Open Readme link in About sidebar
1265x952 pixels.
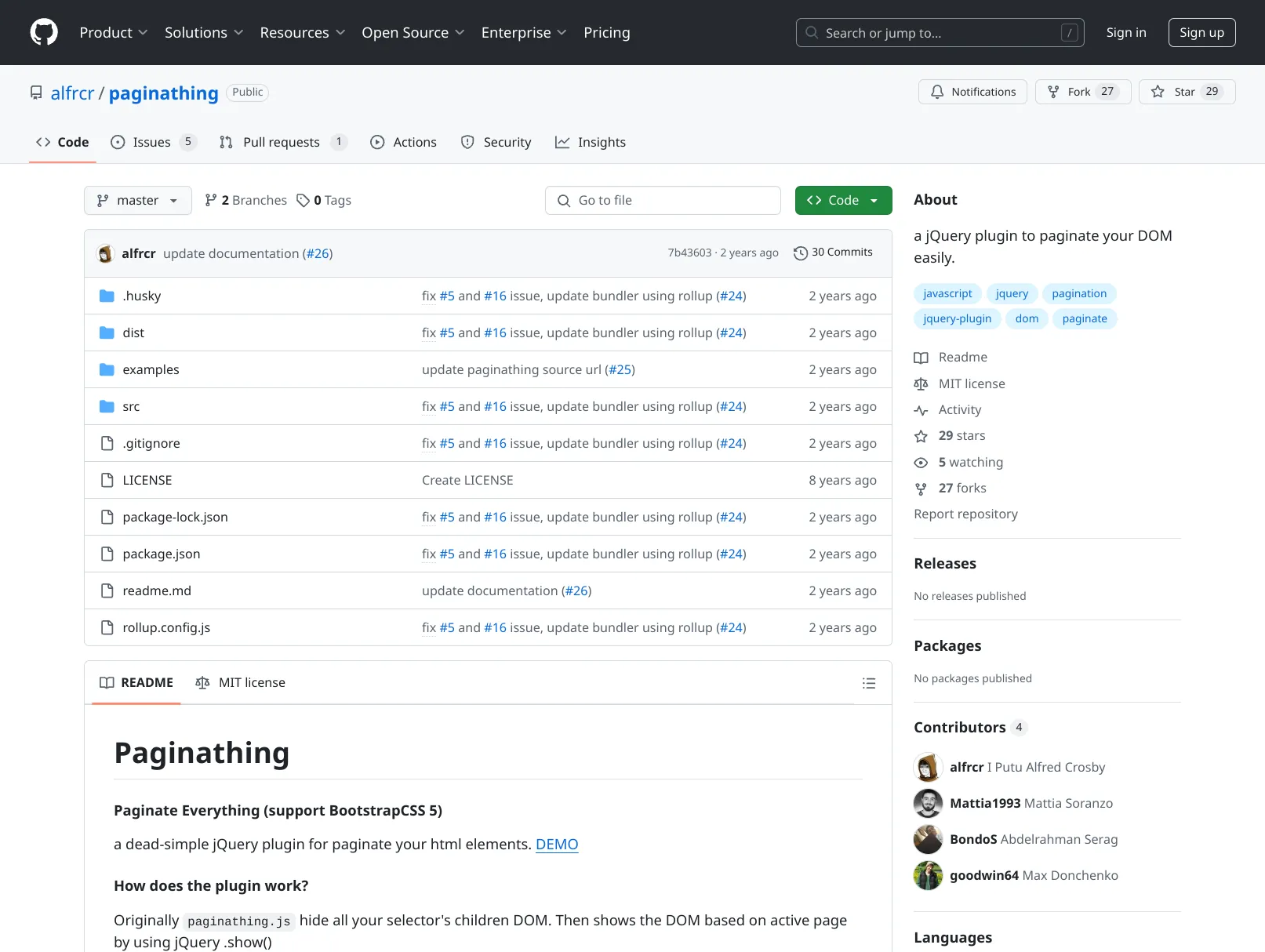[951, 357]
